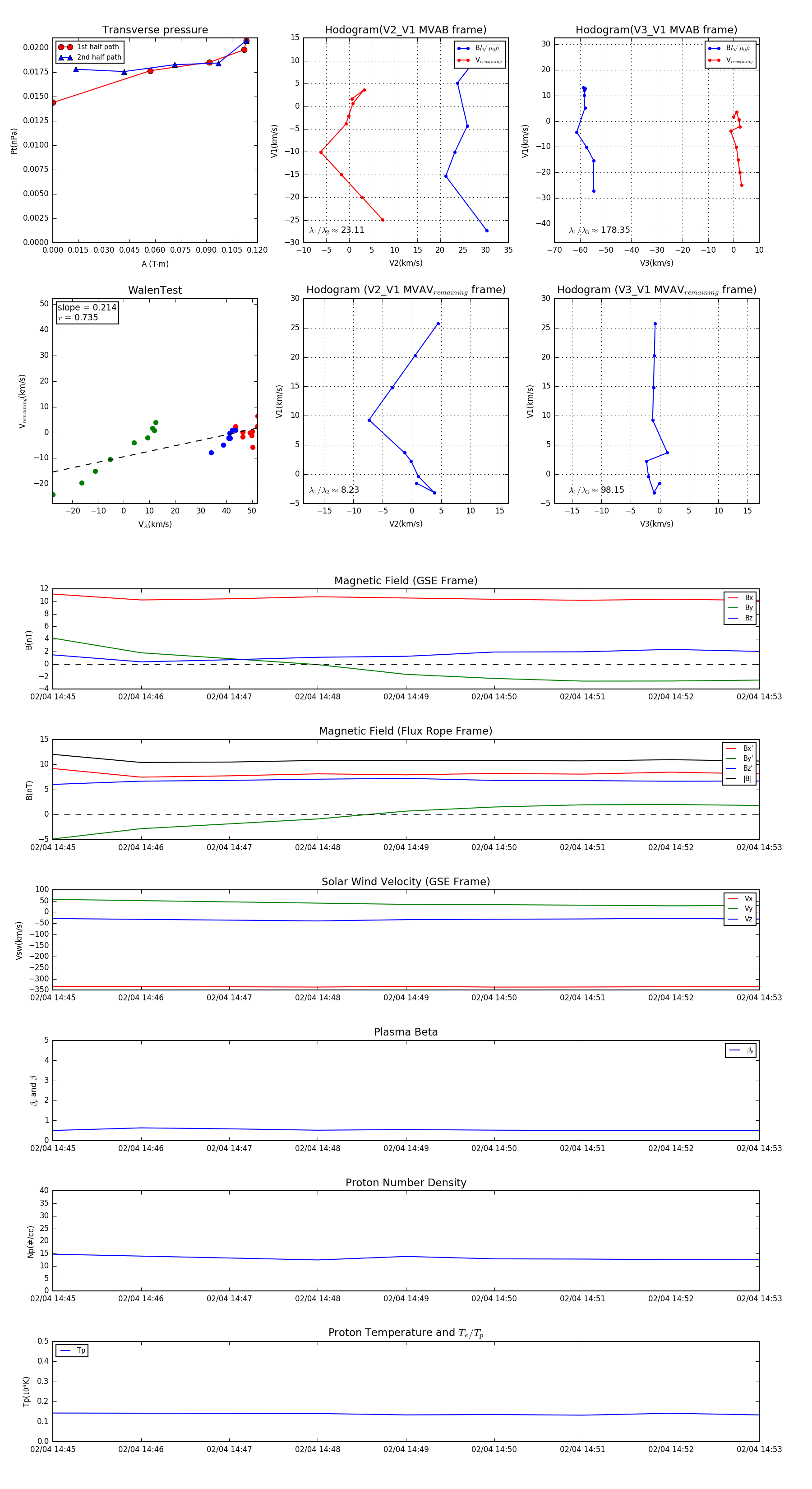Click 'V remaining' legend entry in V3_V1 MVAB hodogram
The height and width of the screenshot is (1489, 812).
730,60
